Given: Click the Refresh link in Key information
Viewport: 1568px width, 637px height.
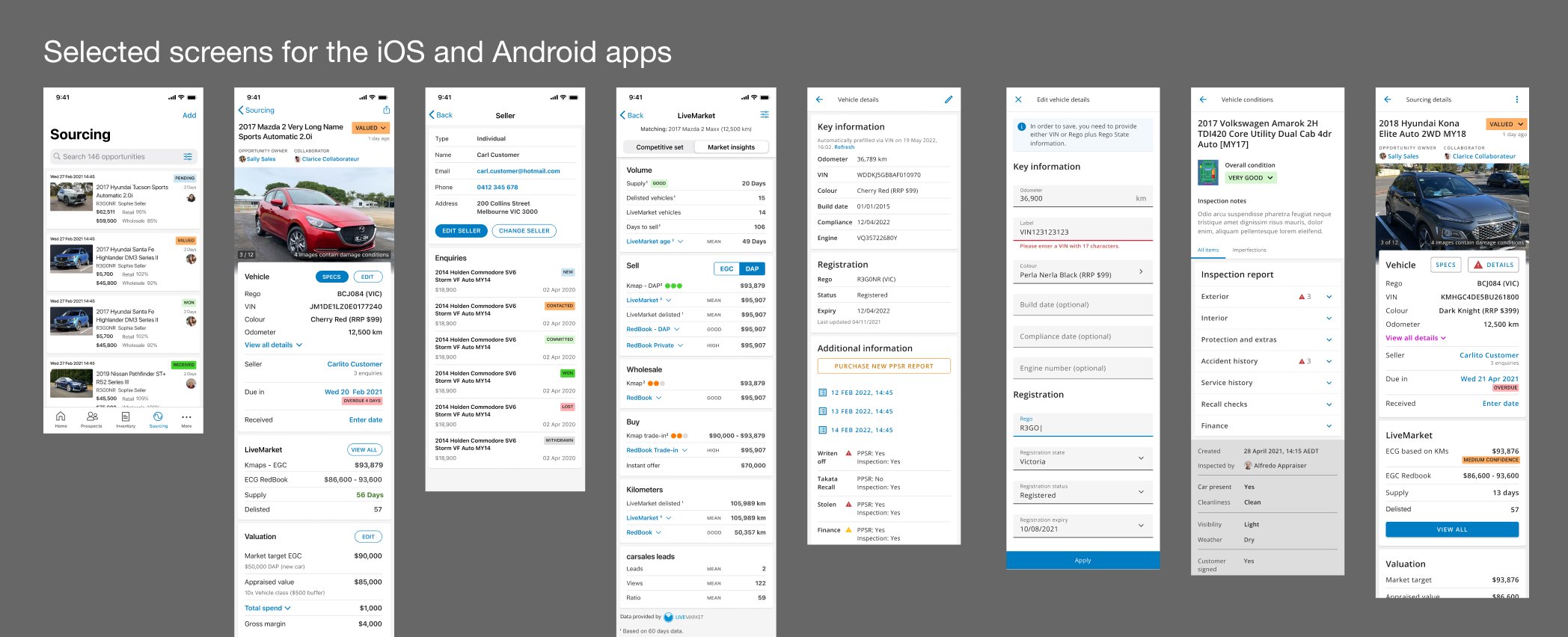Looking at the screenshot, I should (845, 147).
